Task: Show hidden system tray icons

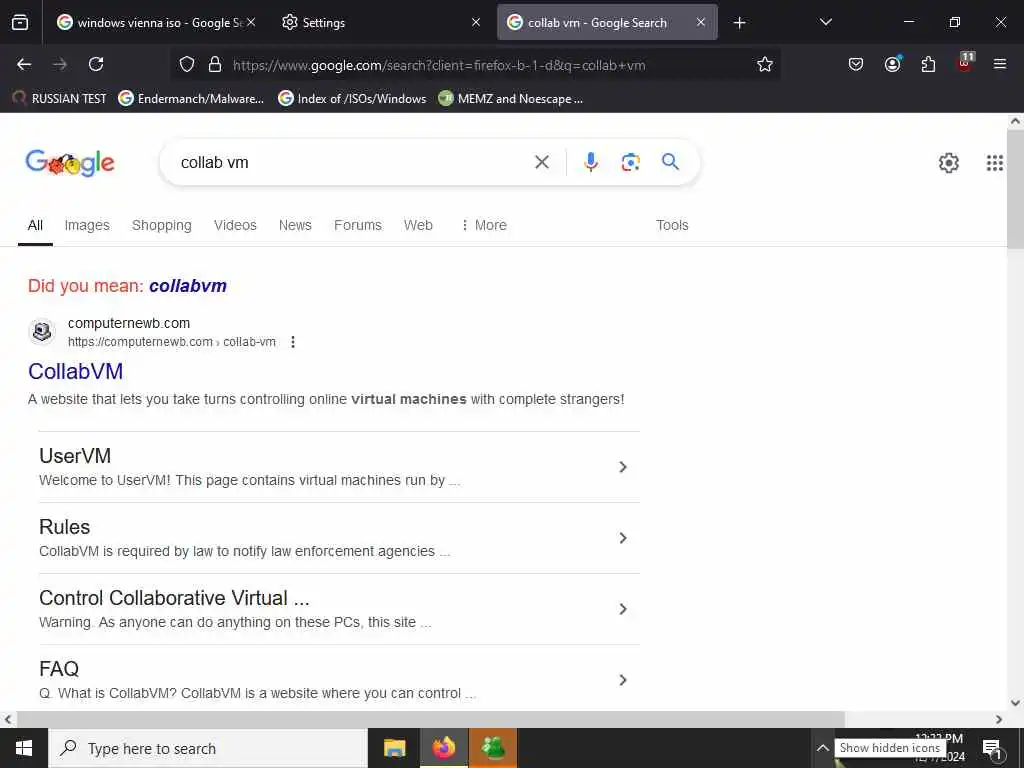Action: 823,748
